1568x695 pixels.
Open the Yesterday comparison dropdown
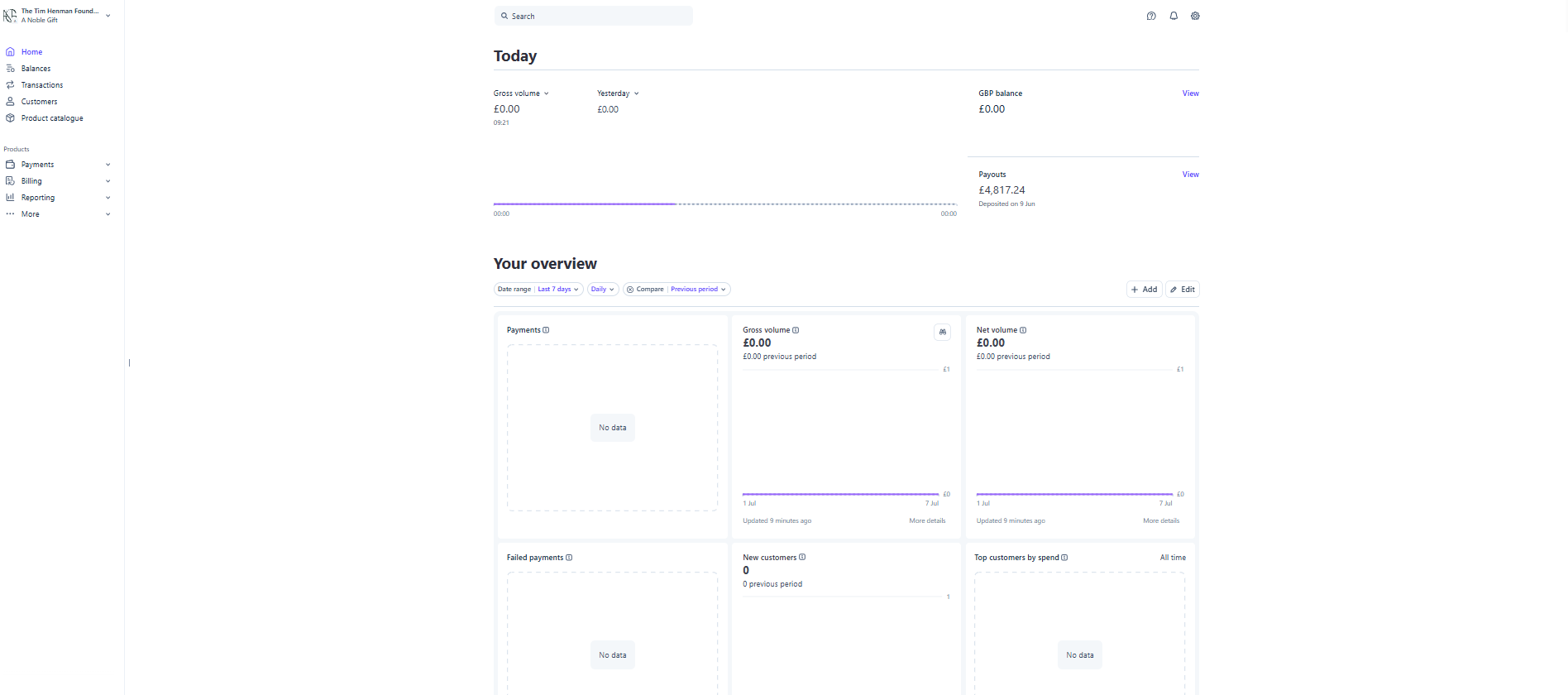[x=618, y=93]
